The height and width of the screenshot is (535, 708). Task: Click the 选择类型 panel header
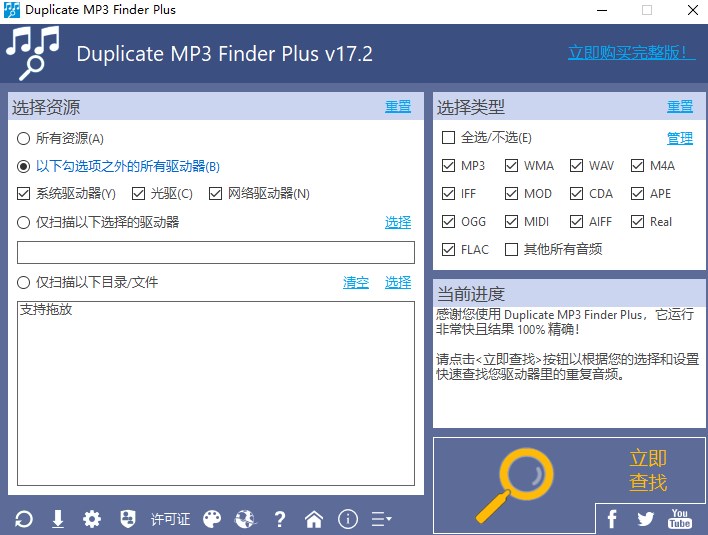(x=569, y=107)
